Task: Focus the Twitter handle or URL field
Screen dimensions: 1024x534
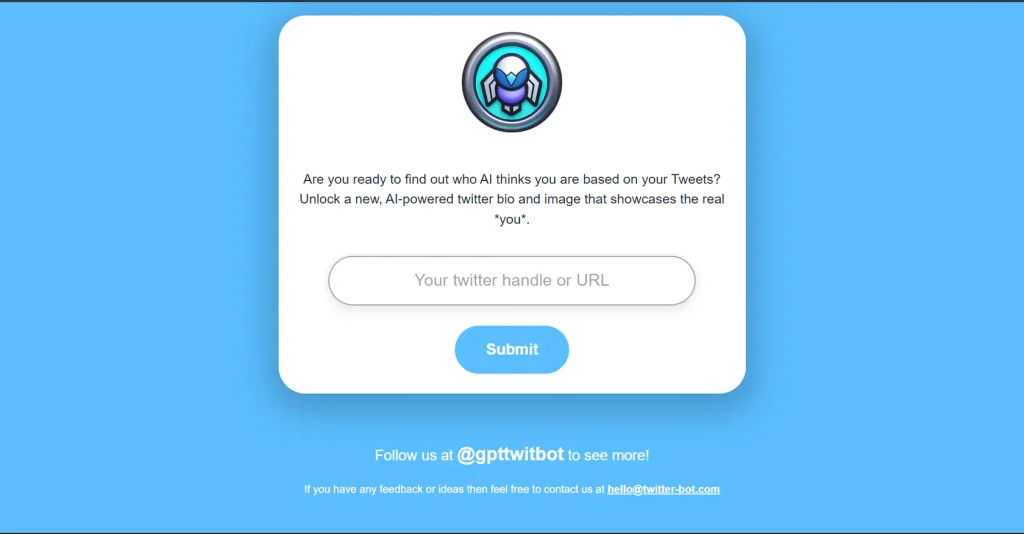Action: 511,280
